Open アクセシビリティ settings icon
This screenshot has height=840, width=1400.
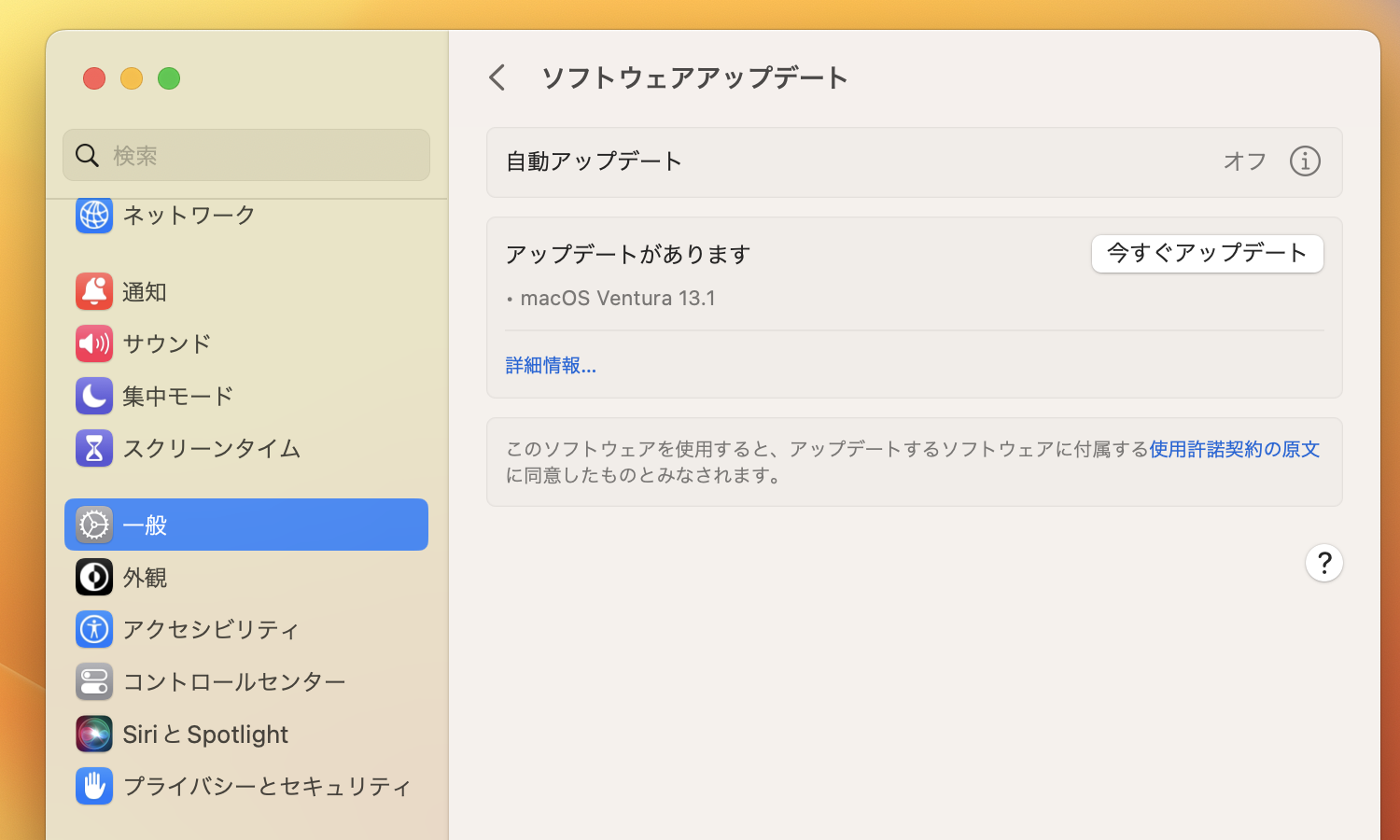tap(93, 629)
